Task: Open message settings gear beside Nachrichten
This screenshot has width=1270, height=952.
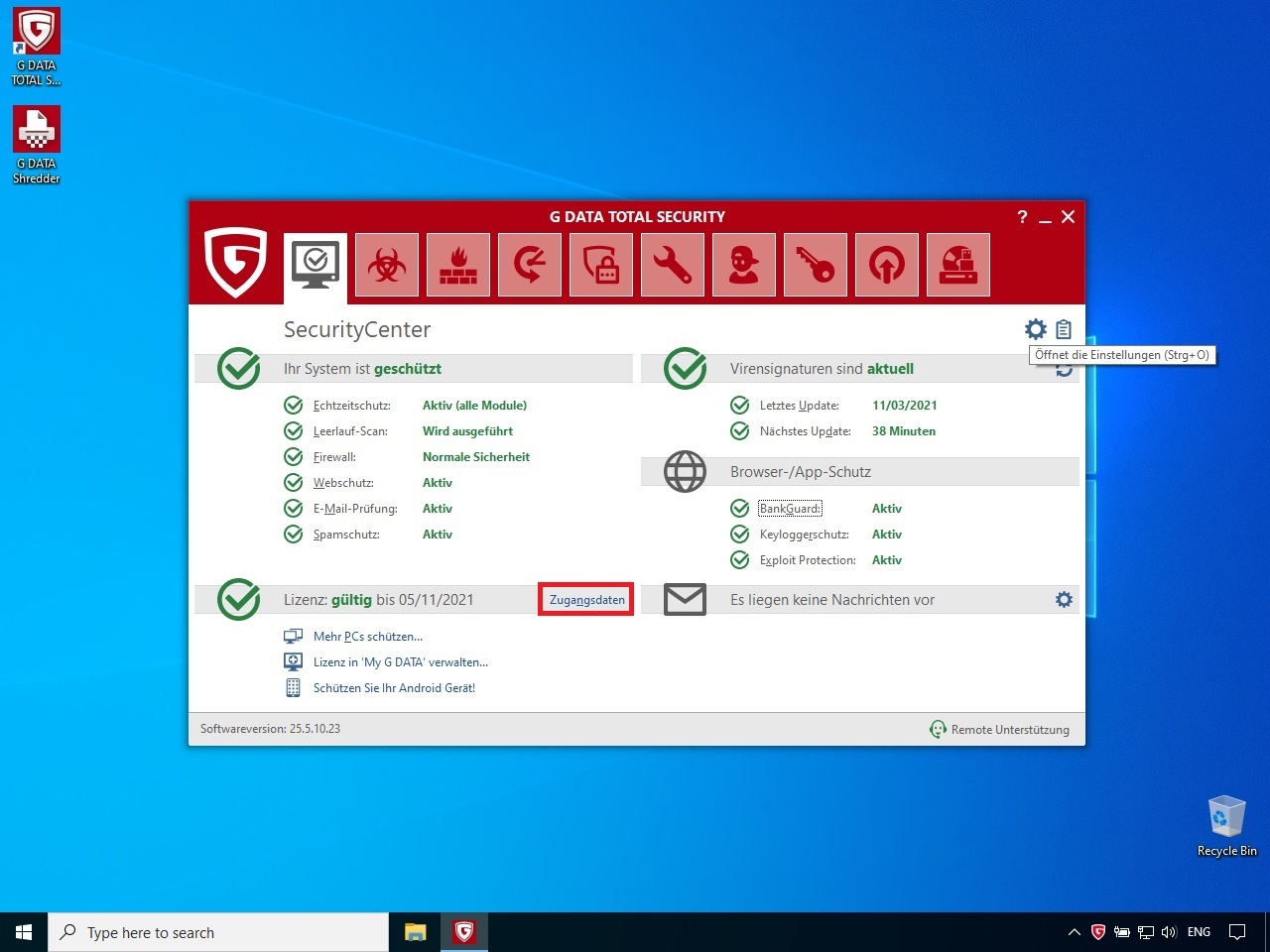Action: 1064,600
